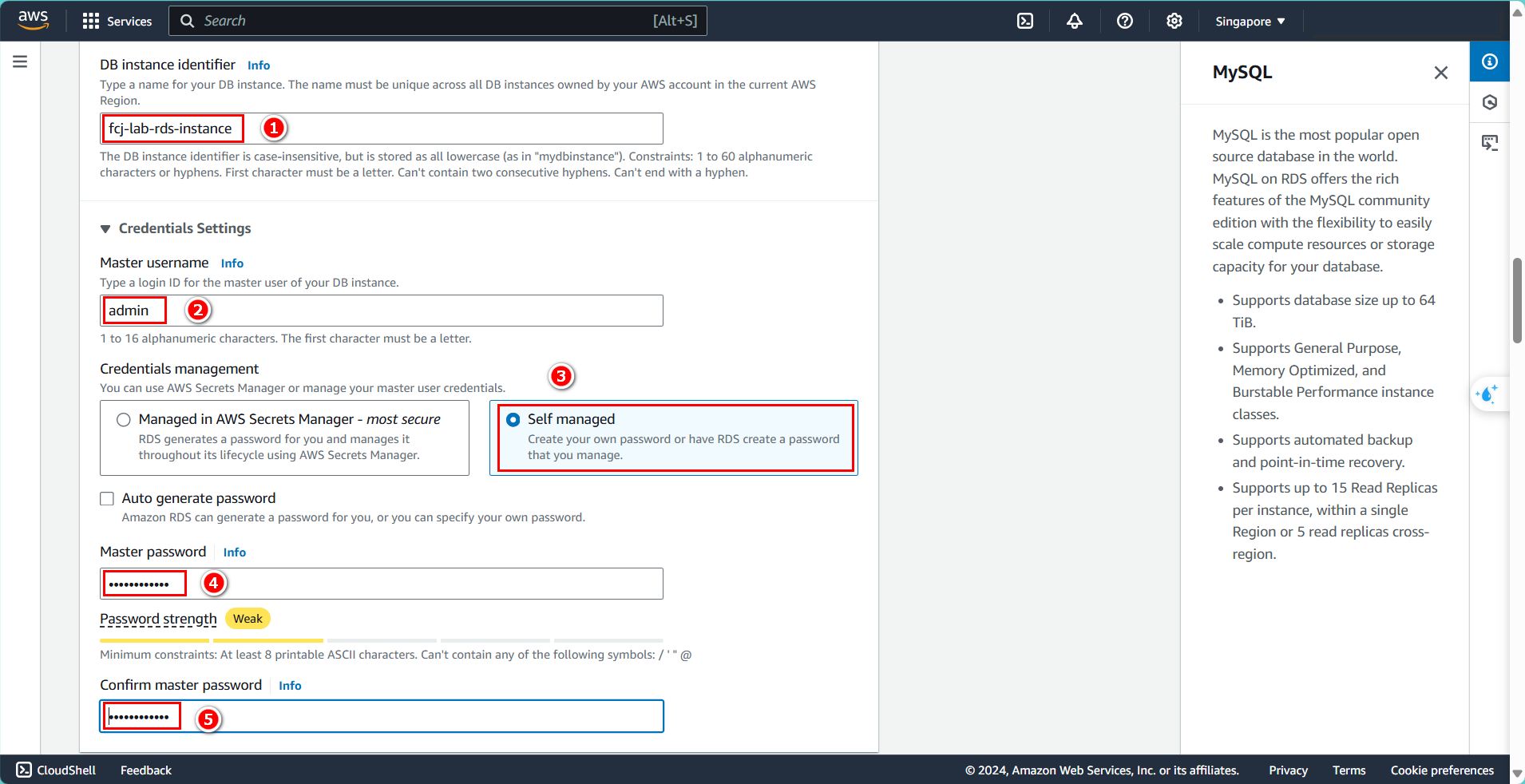Open the Feedback link in footer
Viewport: 1525px width, 784px height.
pos(146,770)
